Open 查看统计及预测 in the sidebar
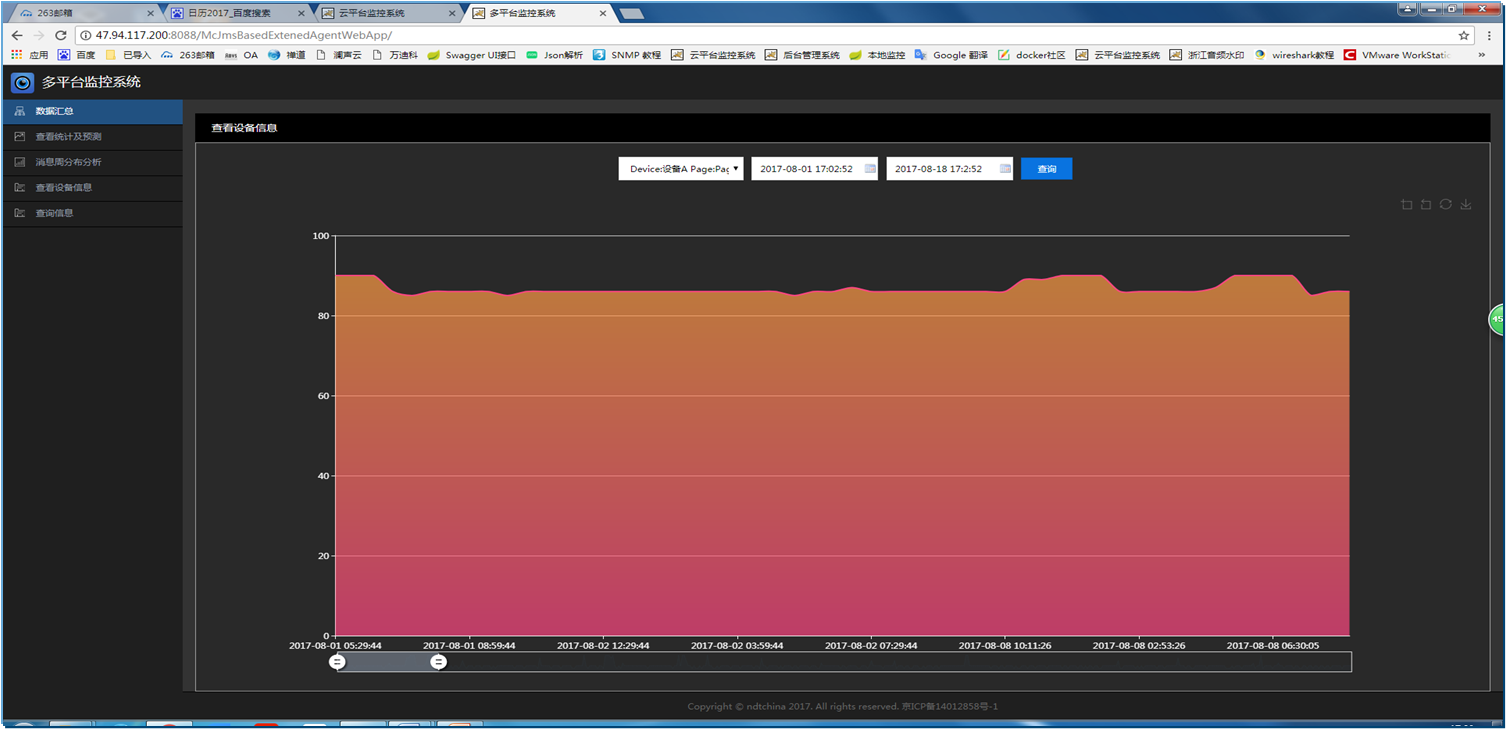This screenshot has height=729, width=1506. click(x=68, y=137)
